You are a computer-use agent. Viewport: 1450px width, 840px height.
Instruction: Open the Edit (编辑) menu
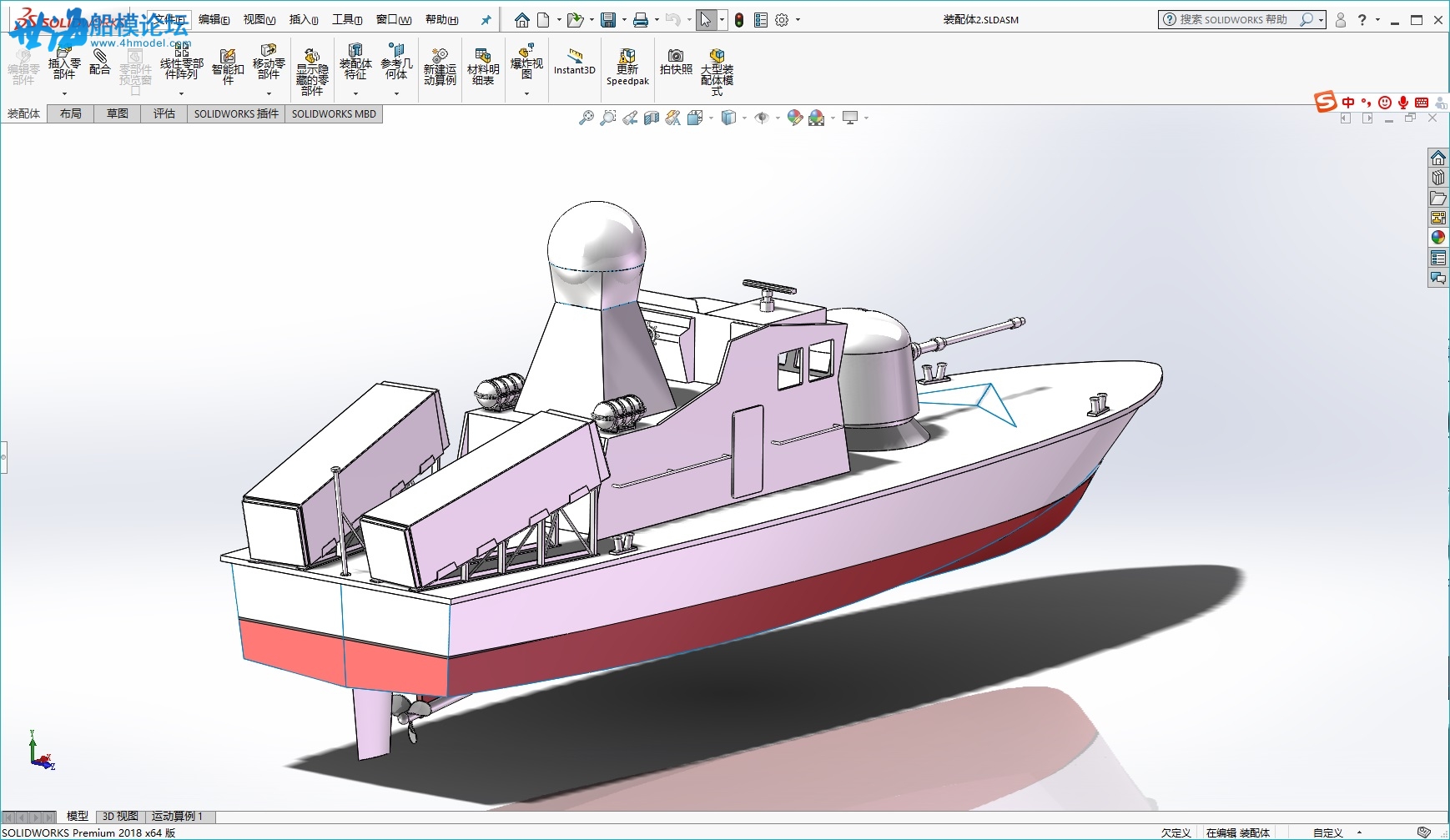214,20
